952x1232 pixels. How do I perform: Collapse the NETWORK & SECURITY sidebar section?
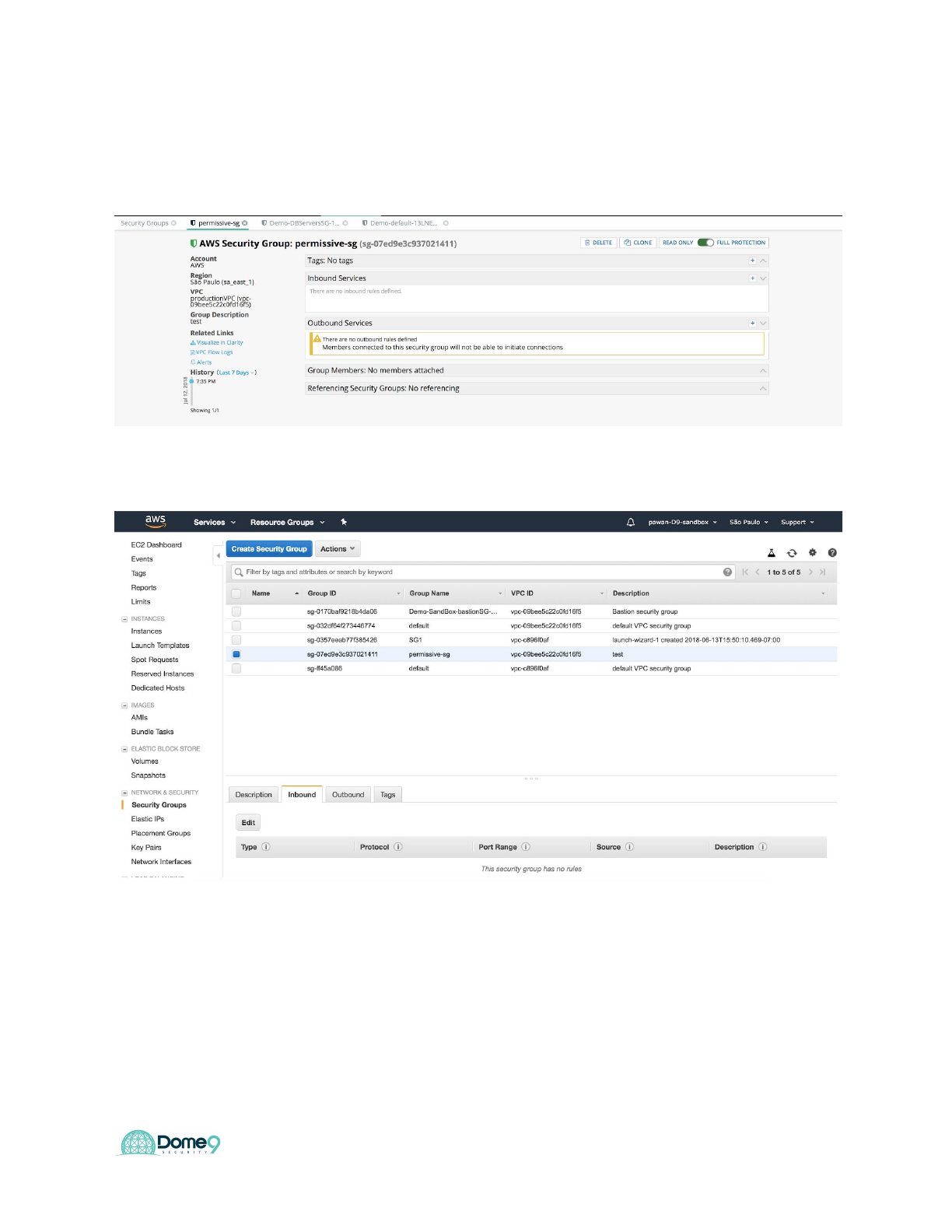point(124,793)
